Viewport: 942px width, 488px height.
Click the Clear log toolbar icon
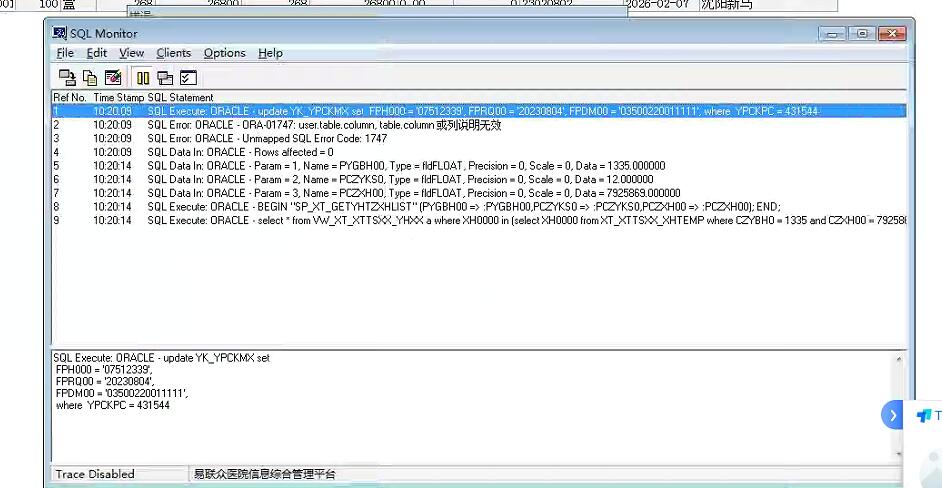(113, 78)
